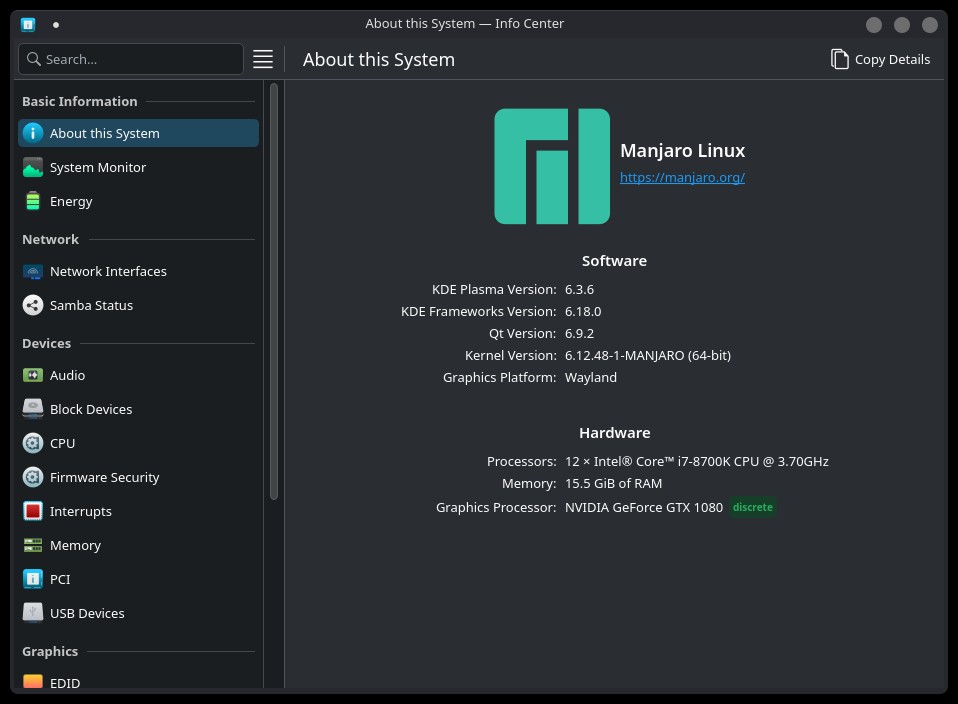Click the Qt Version value 6.9.2

(x=579, y=333)
